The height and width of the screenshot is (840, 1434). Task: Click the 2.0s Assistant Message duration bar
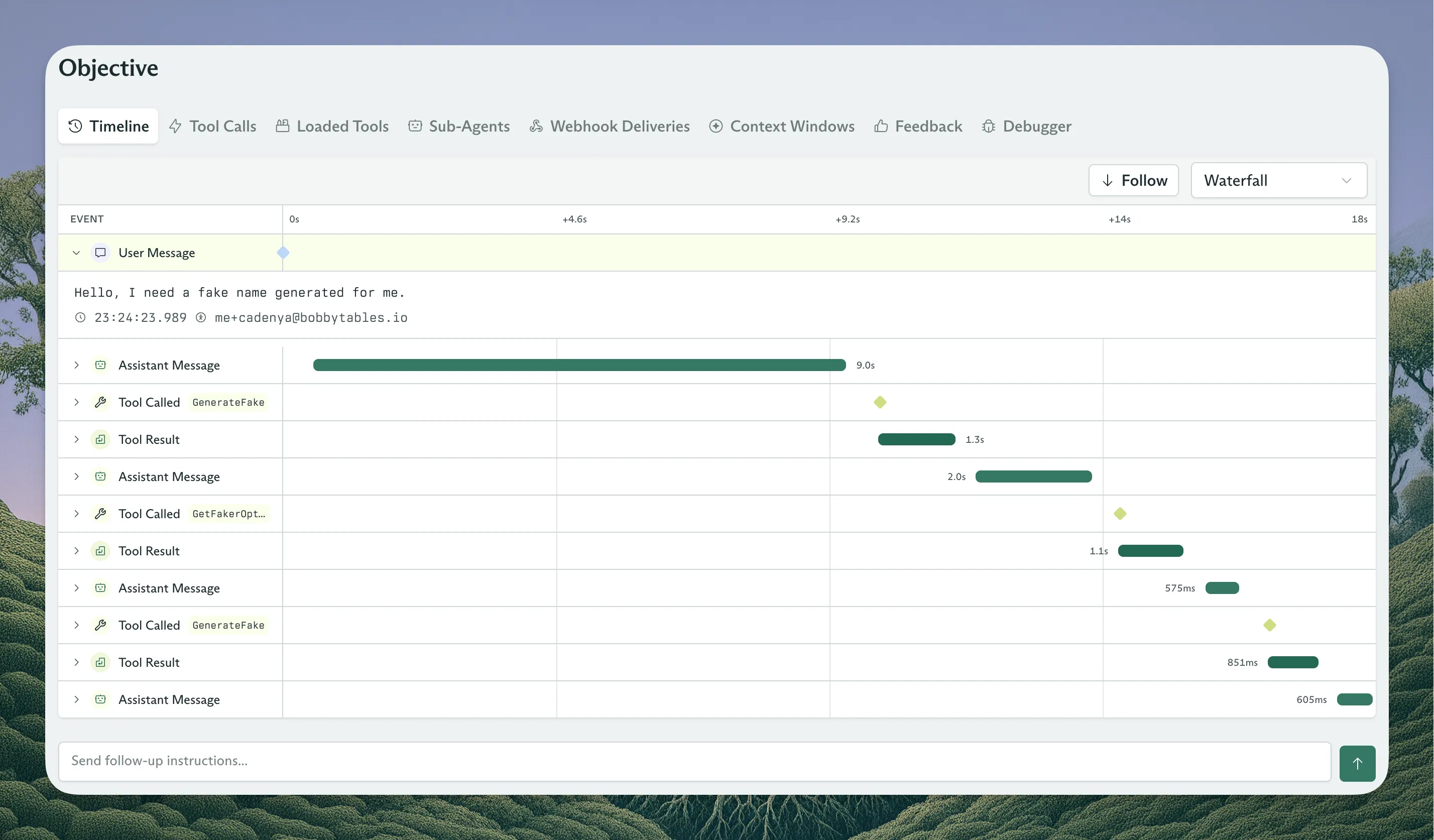click(1033, 476)
